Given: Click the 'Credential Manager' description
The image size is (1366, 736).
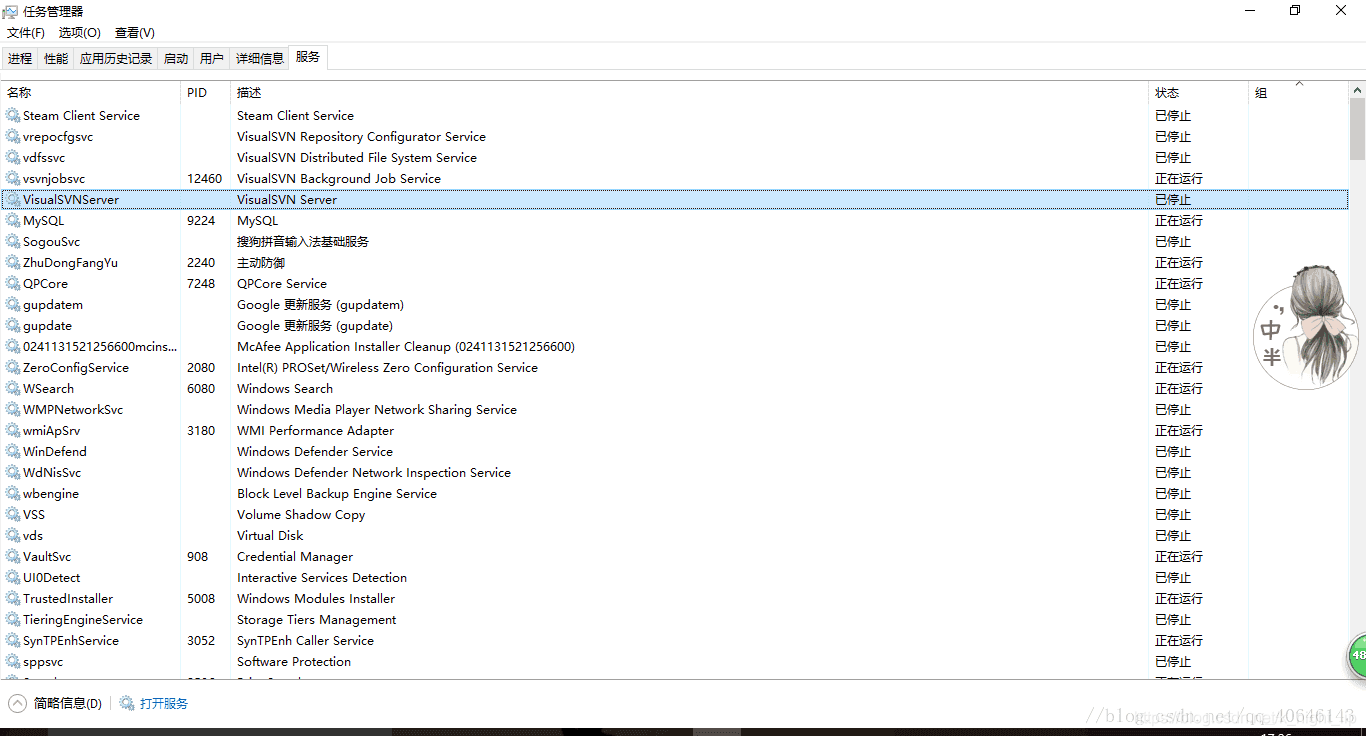Looking at the screenshot, I should (295, 557).
